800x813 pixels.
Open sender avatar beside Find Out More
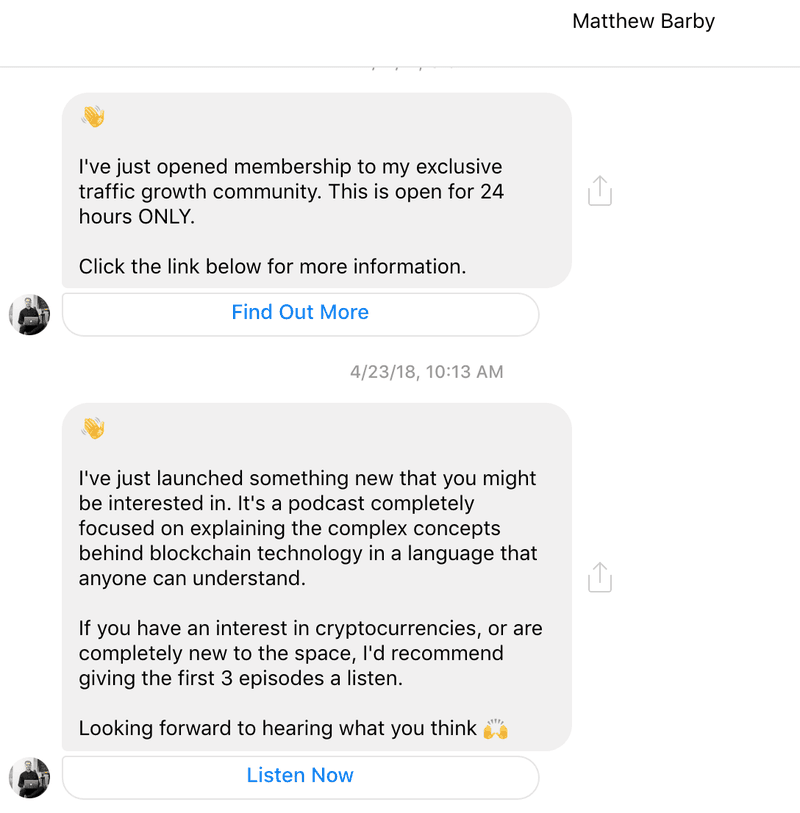pyautogui.click(x=30, y=315)
